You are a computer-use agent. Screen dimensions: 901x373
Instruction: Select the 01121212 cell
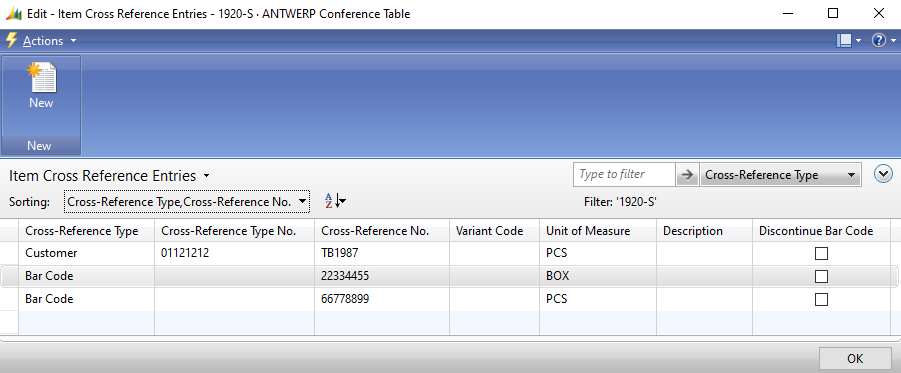point(234,253)
